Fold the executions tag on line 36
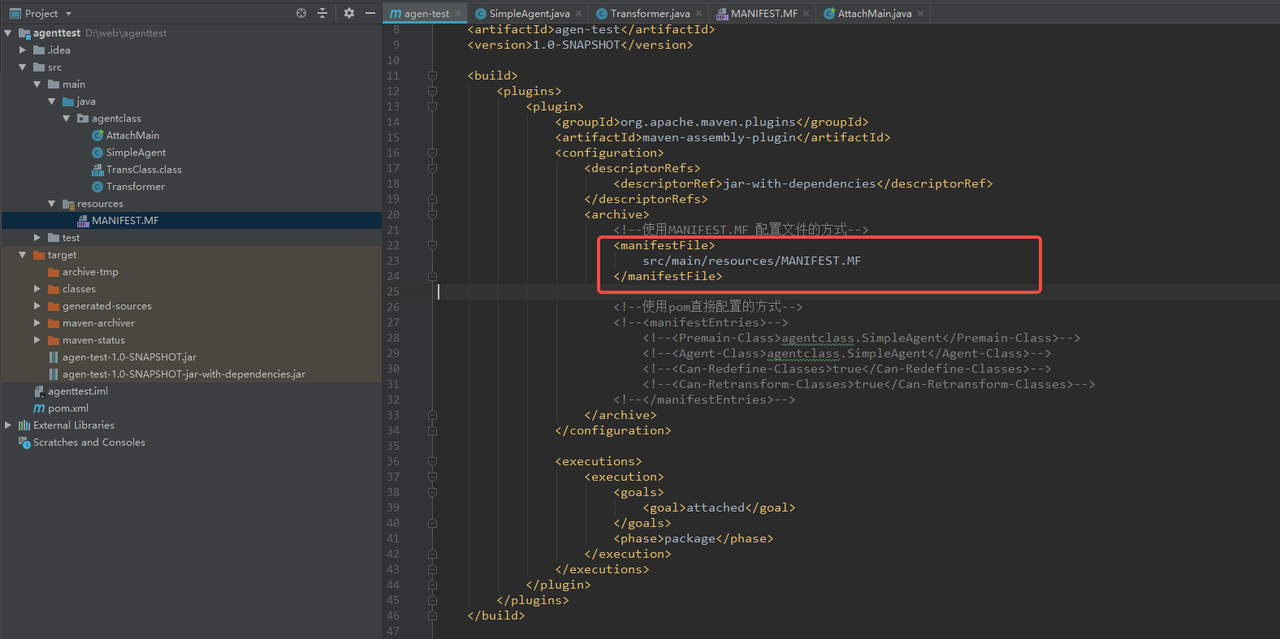The width and height of the screenshot is (1280, 639). (432, 461)
